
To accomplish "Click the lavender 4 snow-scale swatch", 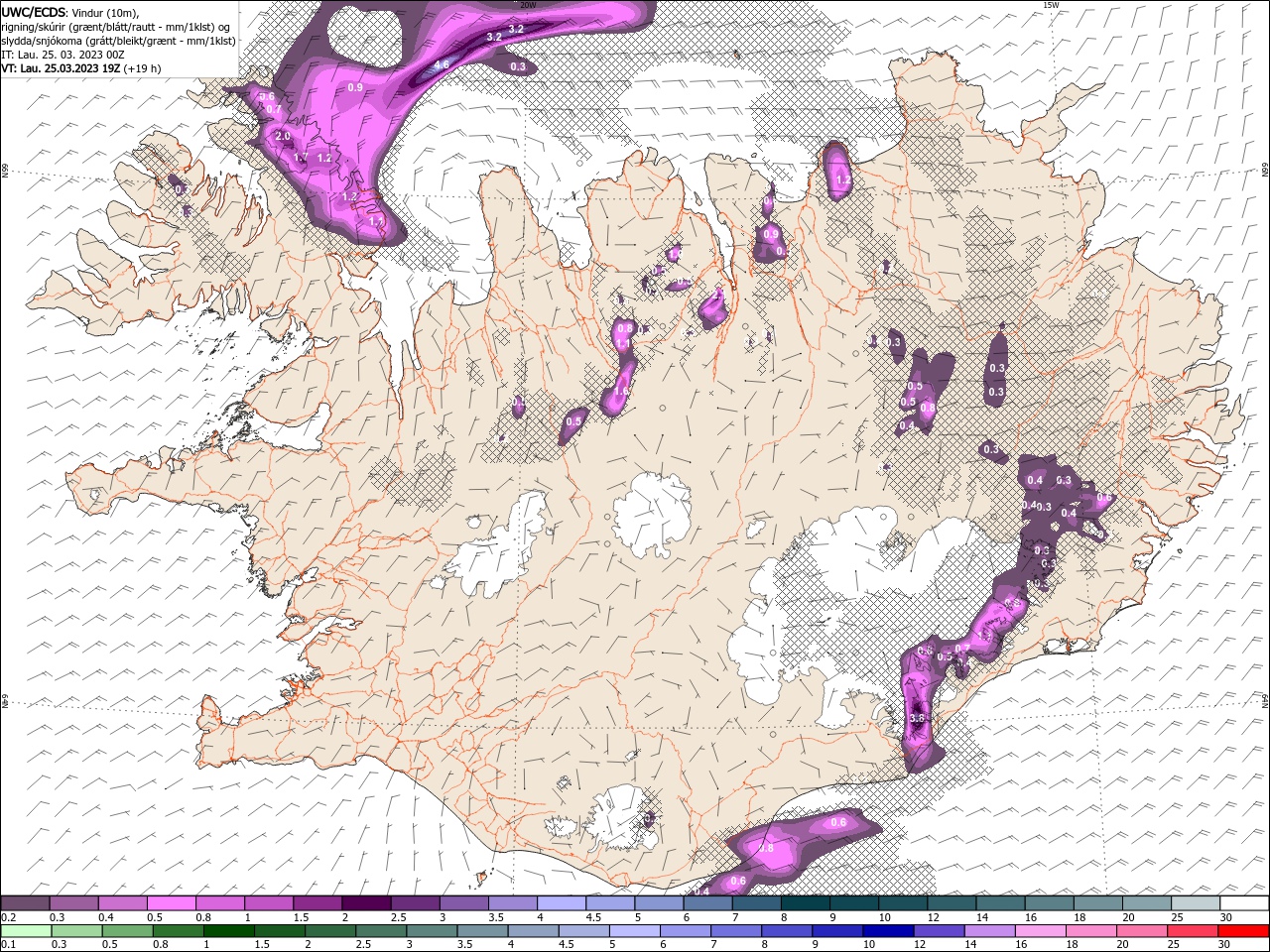I will pos(560,903).
